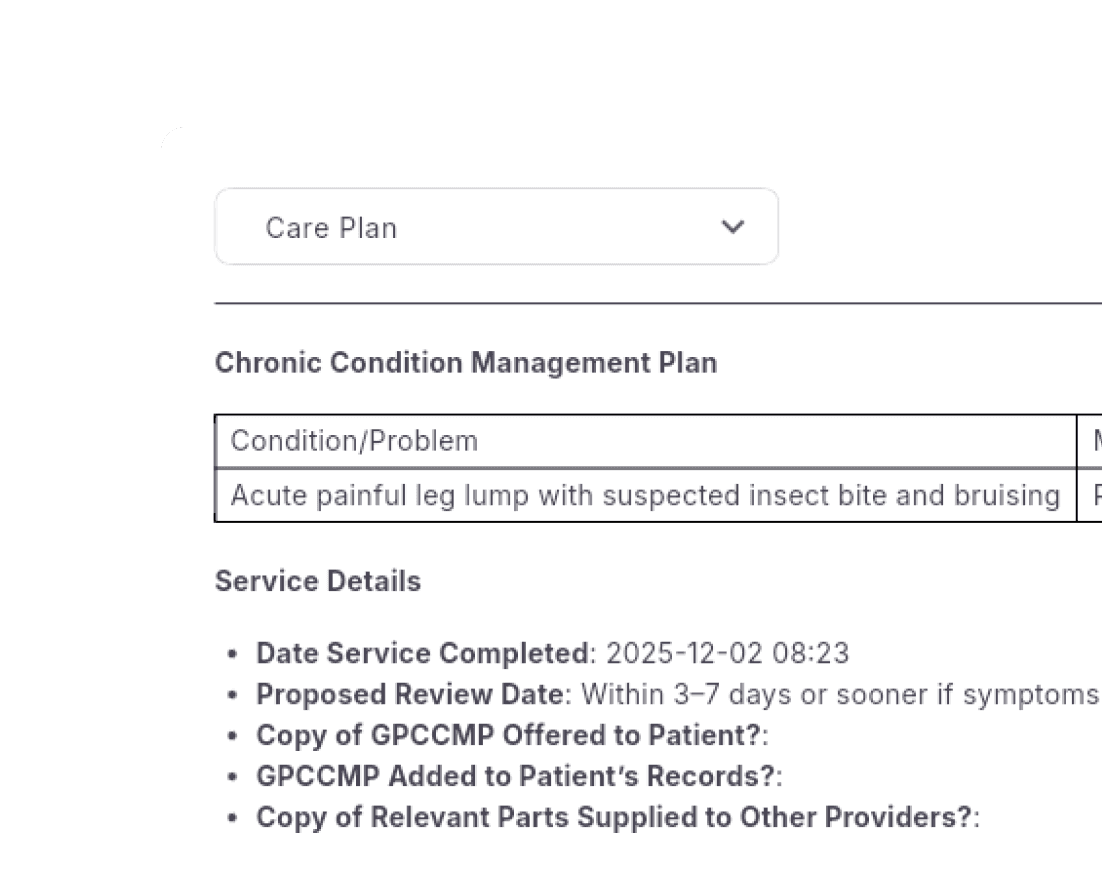This screenshot has height=888, width=1102.
Task: Click the chevron arrow in Care Plan selector
Action: (733, 227)
